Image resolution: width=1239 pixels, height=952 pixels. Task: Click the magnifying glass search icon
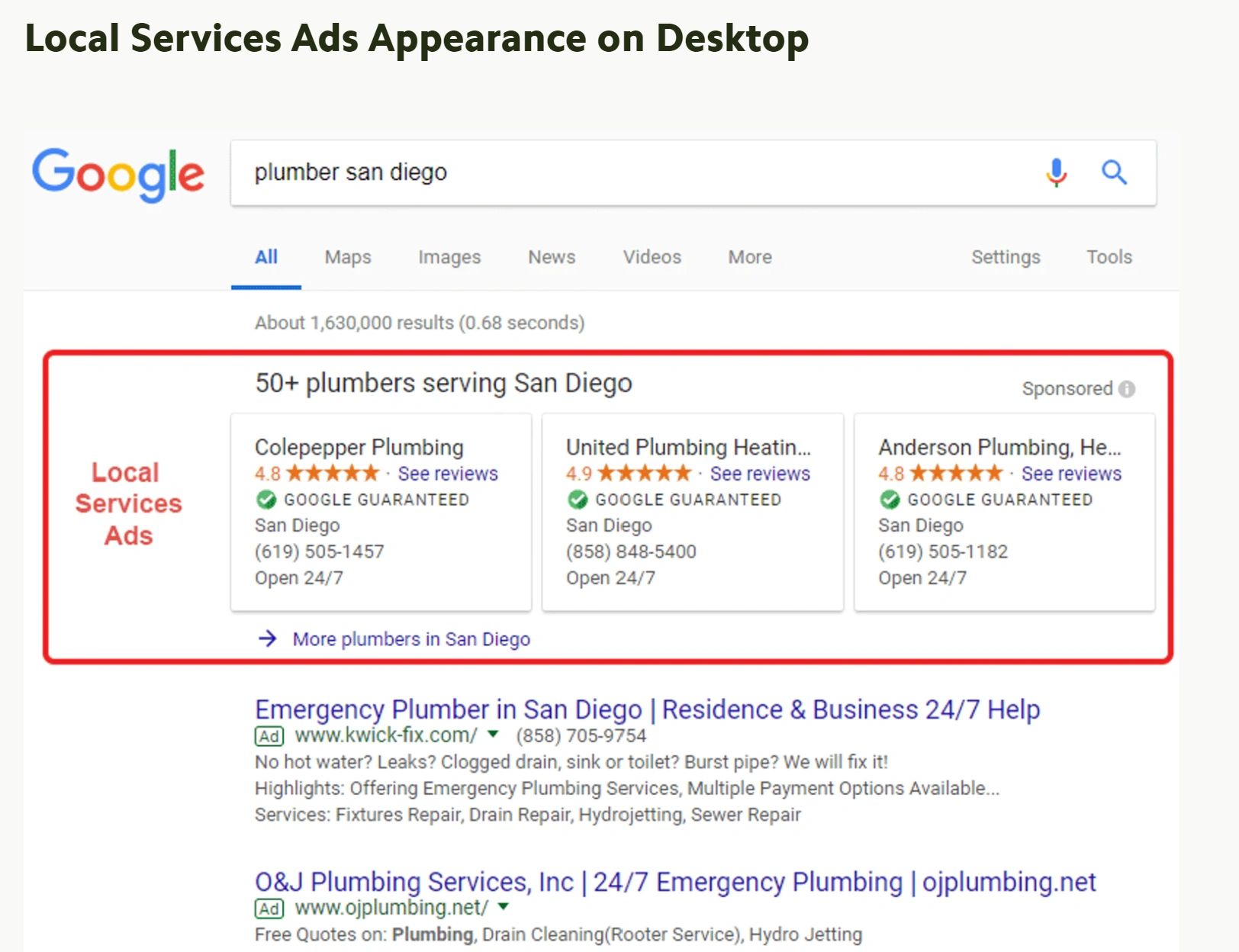click(1114, 173)
